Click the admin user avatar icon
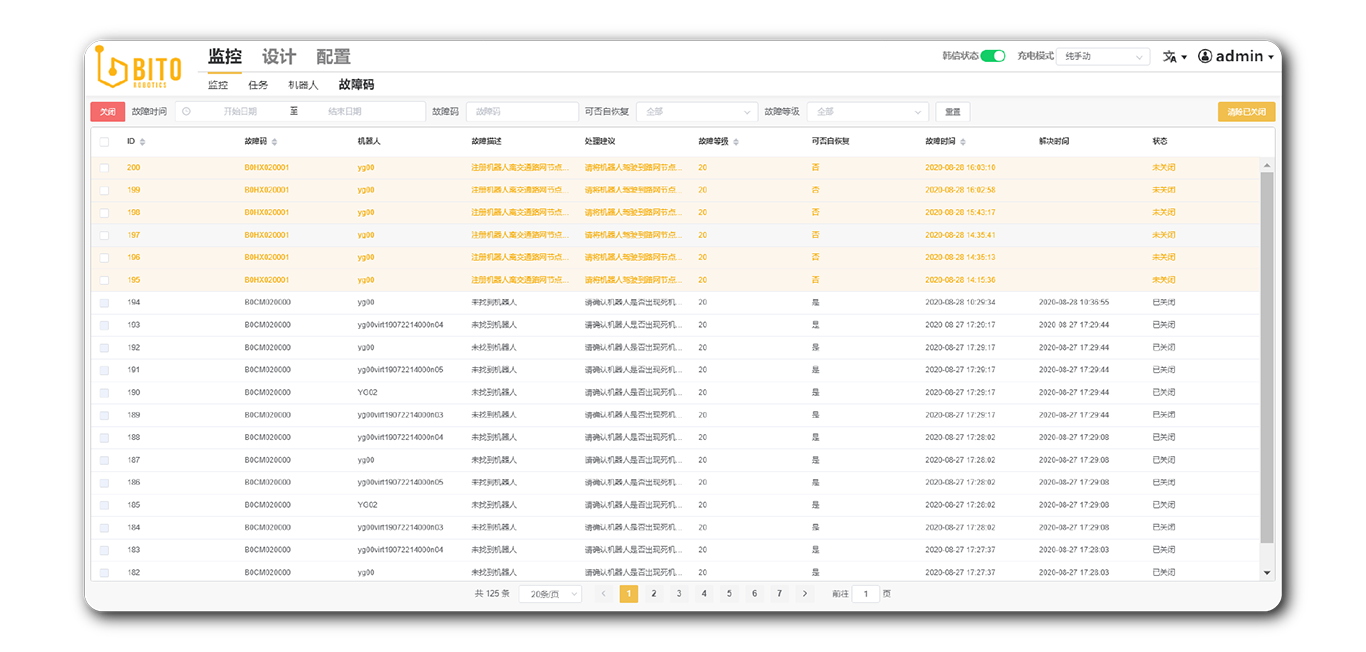This screenshot has width=1366, height=652. click(1205, 57)
